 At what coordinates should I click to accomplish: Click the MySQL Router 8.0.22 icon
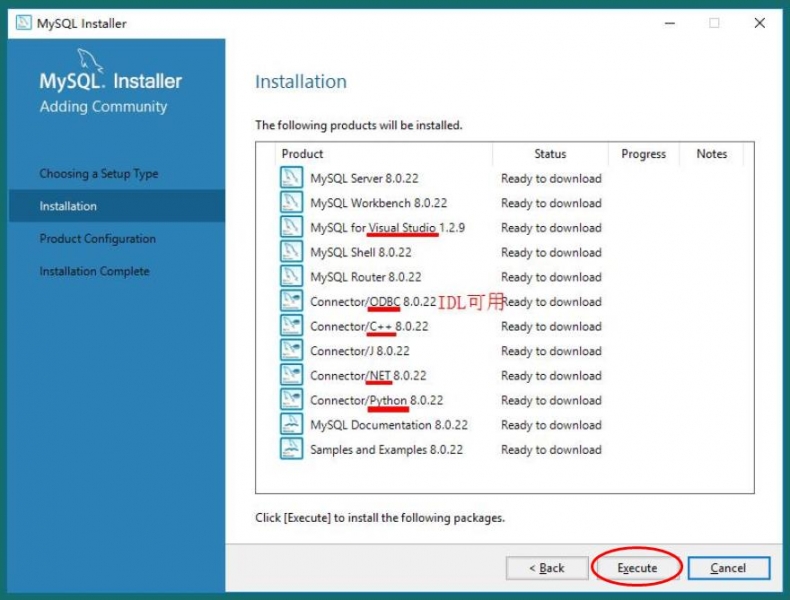coord(291,277)
